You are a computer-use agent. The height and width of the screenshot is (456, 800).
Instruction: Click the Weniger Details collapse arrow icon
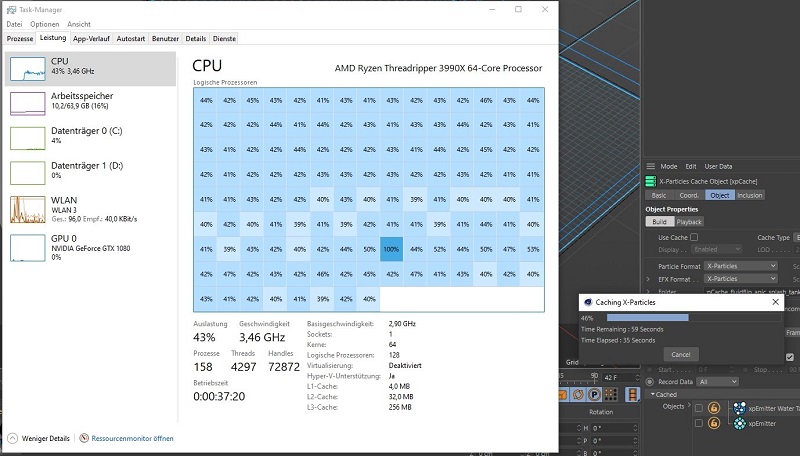pyautogui.click(x=13, y=438)
